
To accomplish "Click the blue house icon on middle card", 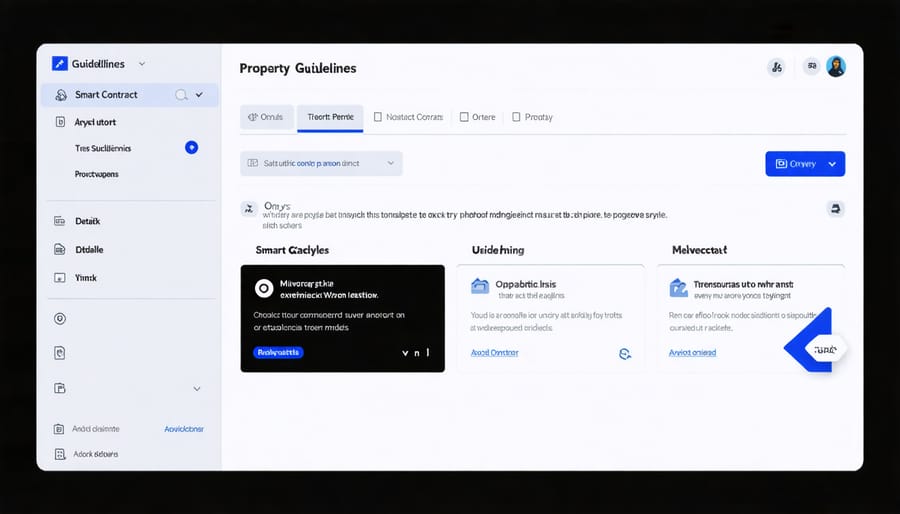I will 479,286.
